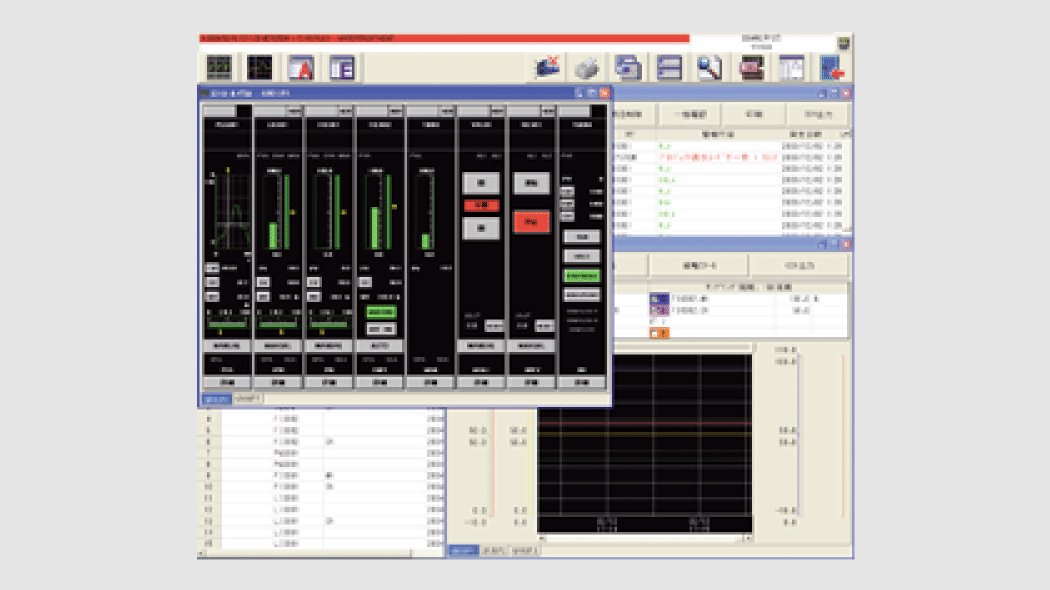Click the document icon with red letter A

click(301, 67)
